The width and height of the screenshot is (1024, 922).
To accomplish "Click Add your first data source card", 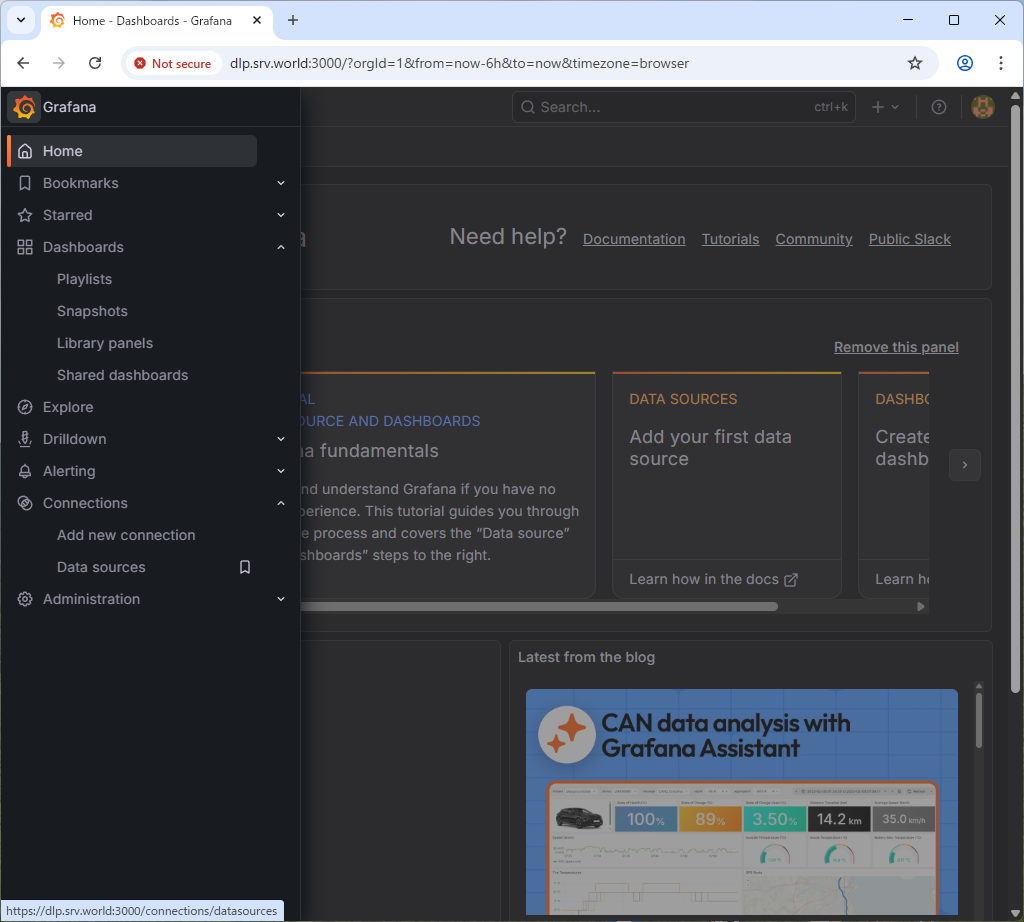I will (x=726, y=485).
